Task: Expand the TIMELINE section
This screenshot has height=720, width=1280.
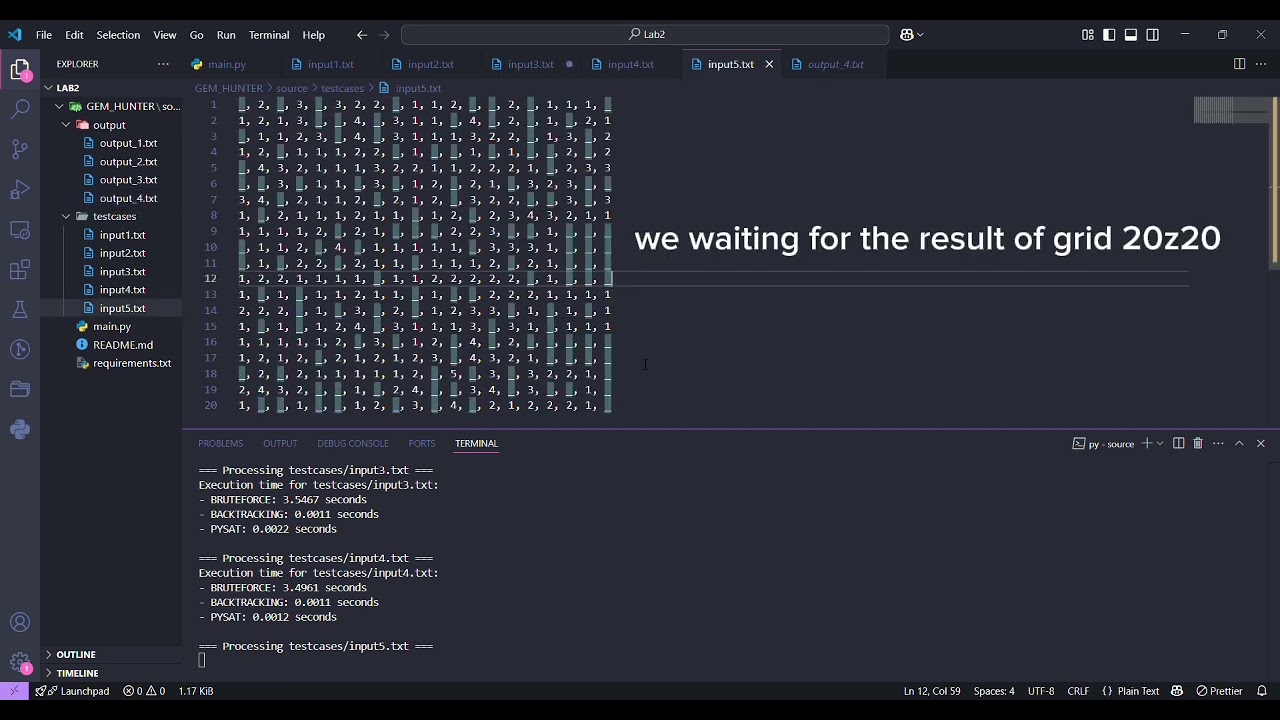Action: click(x=110, y=673)
